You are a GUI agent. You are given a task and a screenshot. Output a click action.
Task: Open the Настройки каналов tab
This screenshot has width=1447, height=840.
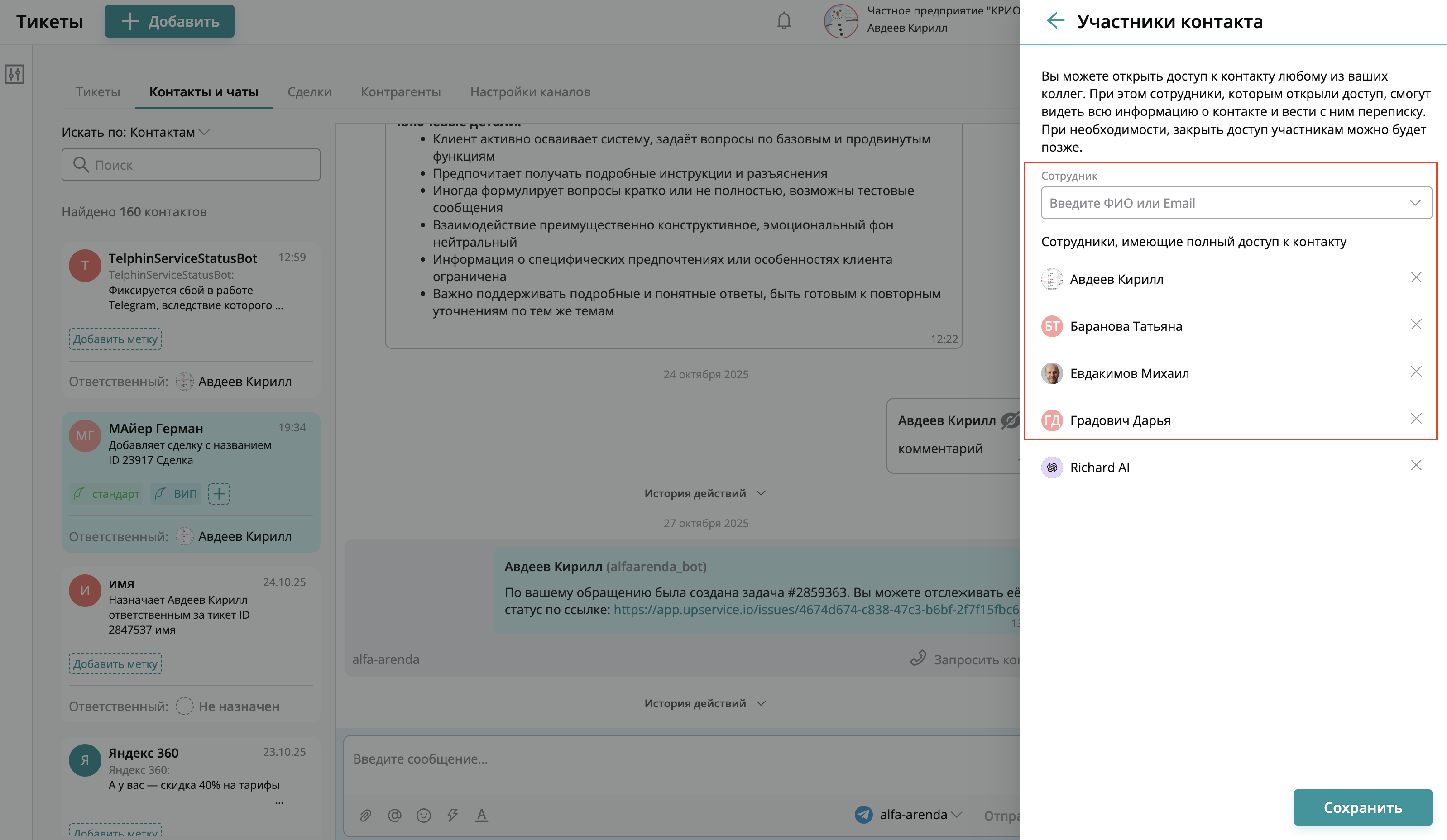530,92
